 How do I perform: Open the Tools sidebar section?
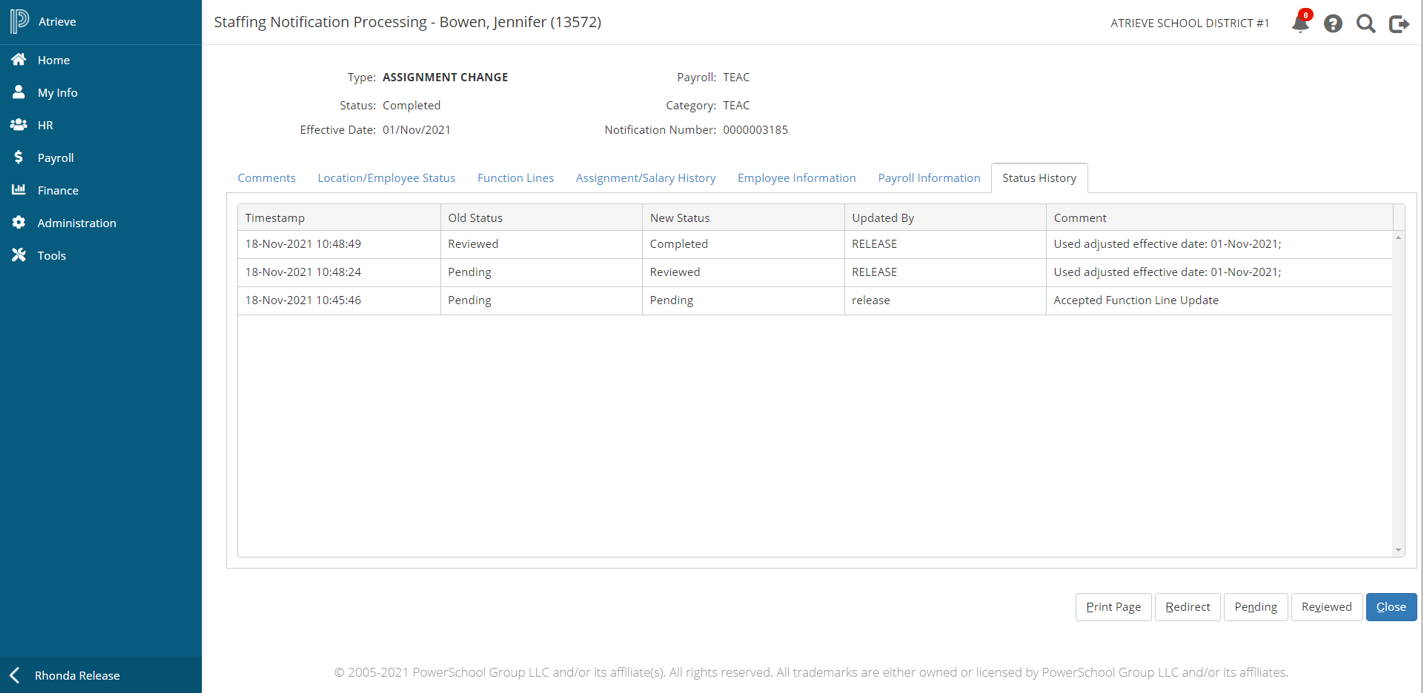point(51,256)
